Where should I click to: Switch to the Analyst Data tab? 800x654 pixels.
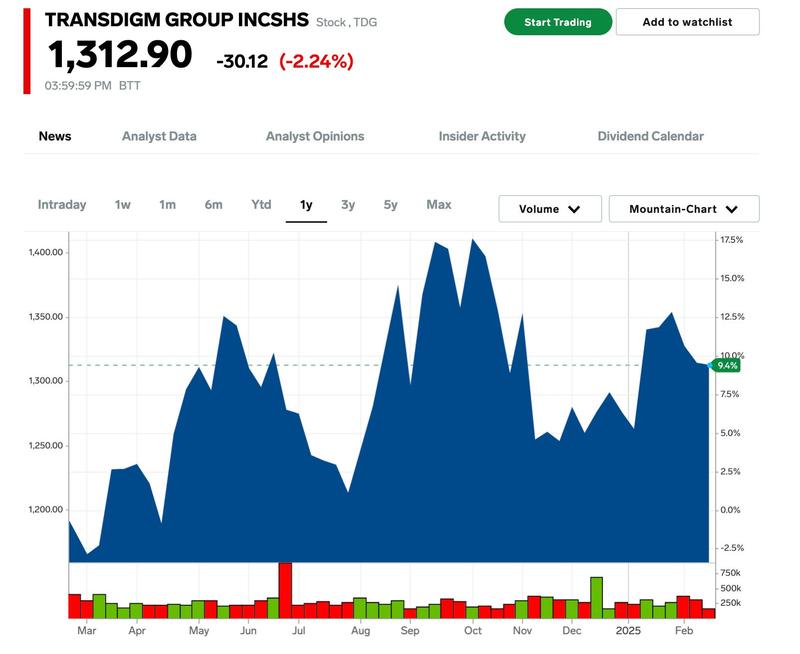(159, 136)
